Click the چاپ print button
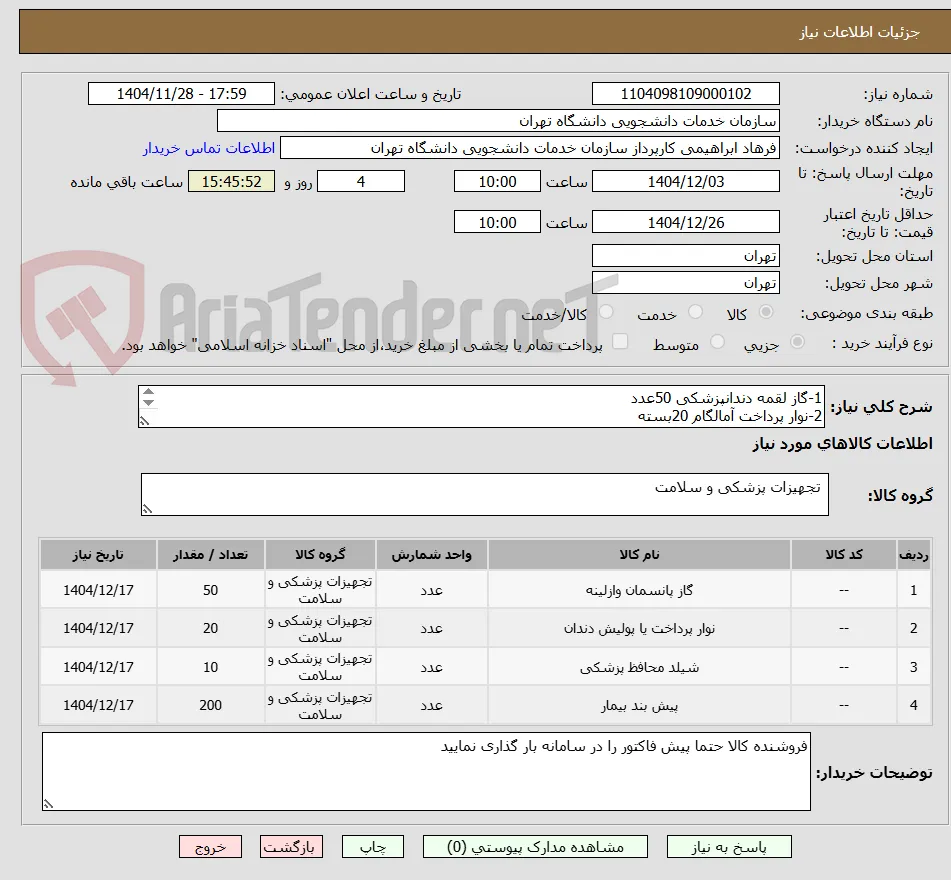 [372, 847]
